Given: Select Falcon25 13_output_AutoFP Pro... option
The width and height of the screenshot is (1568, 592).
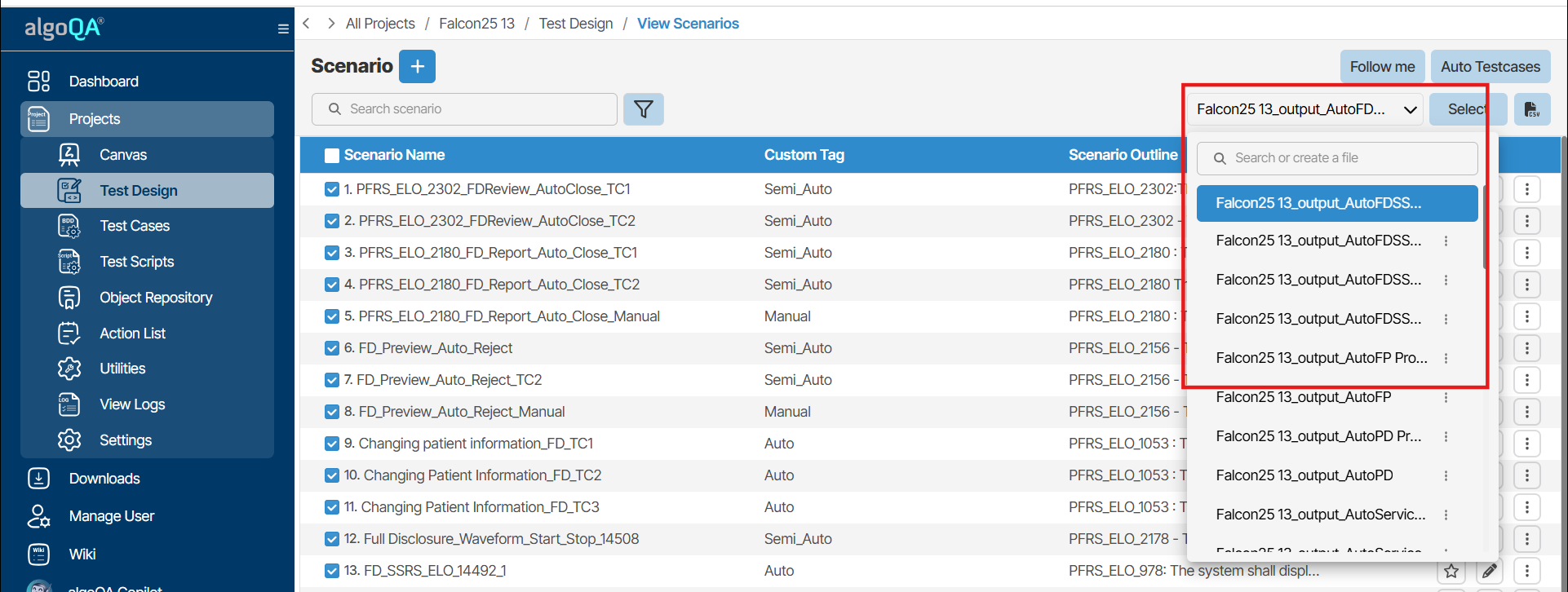Looking at the screenshot, I should coord(1322,358).
